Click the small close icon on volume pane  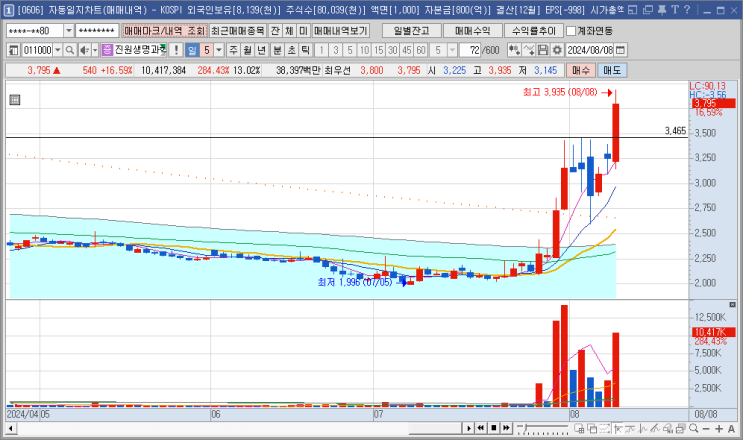[x=732, y=305]
